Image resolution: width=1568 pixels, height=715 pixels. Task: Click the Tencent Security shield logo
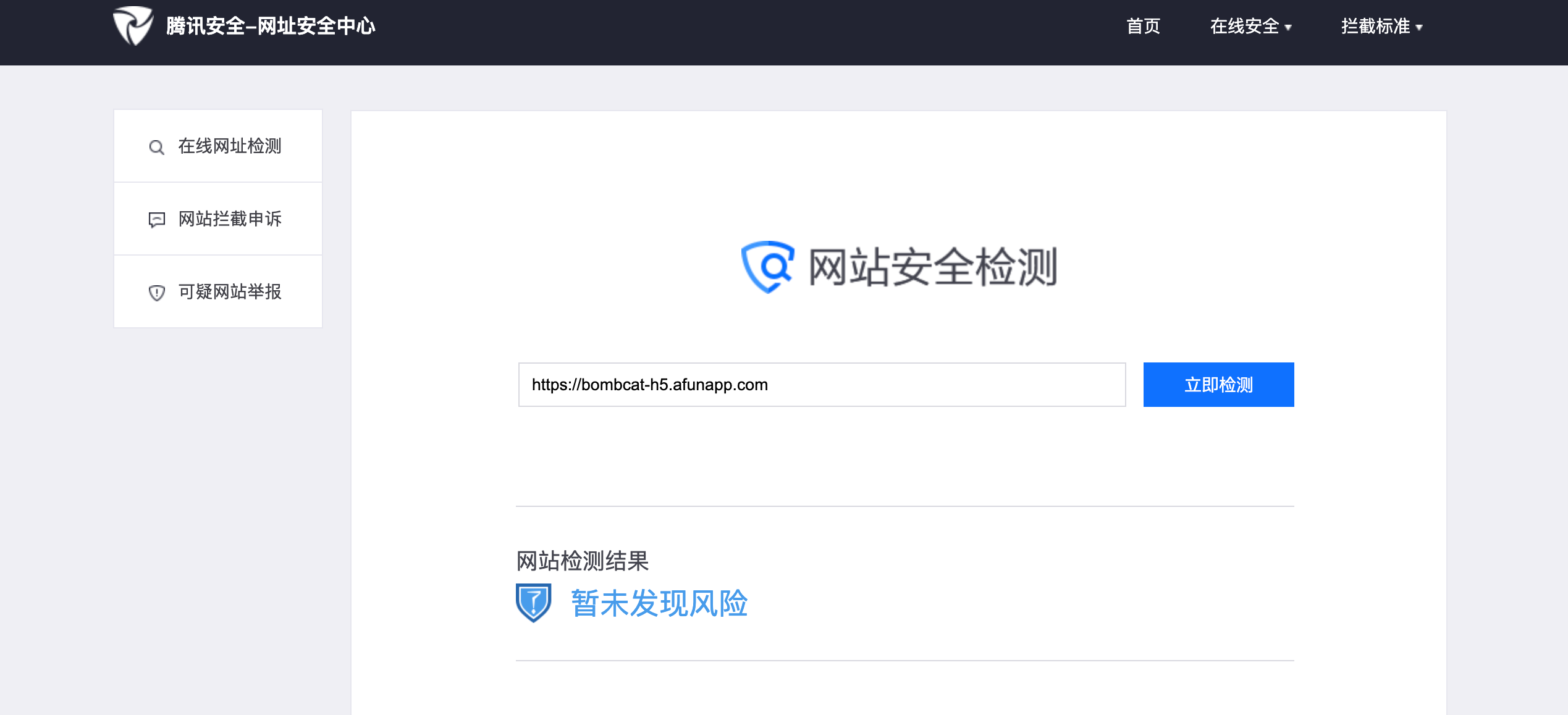(x=133, y=26)
